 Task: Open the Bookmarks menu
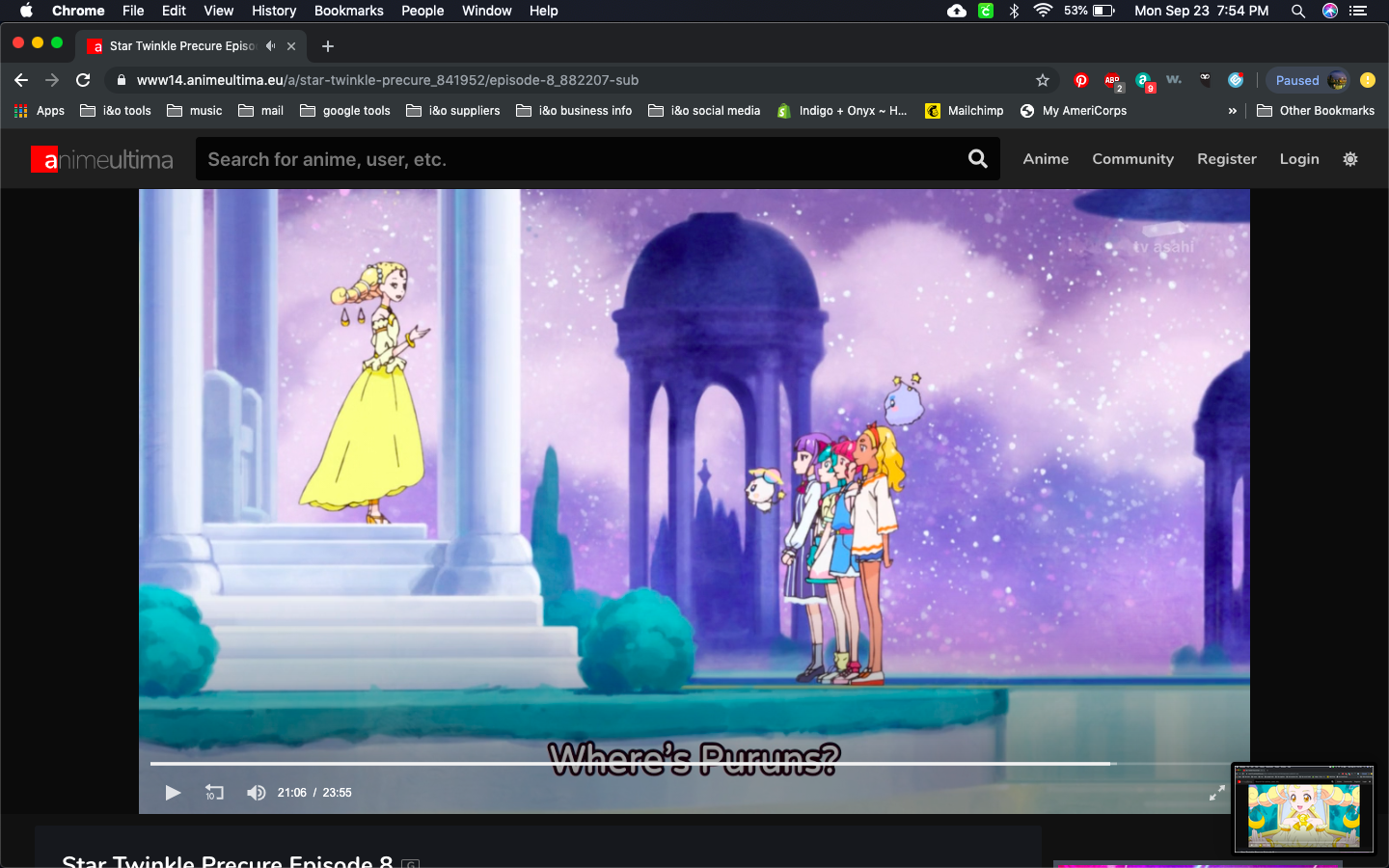(349, 11)
